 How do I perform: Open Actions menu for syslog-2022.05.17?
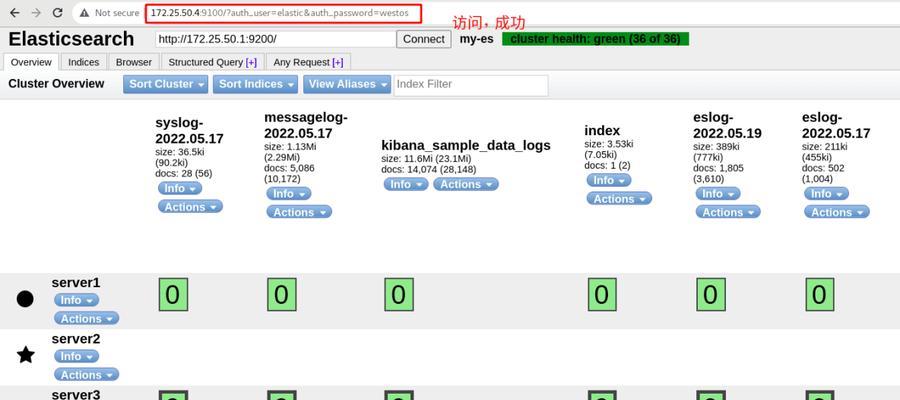tap(191, 207)
